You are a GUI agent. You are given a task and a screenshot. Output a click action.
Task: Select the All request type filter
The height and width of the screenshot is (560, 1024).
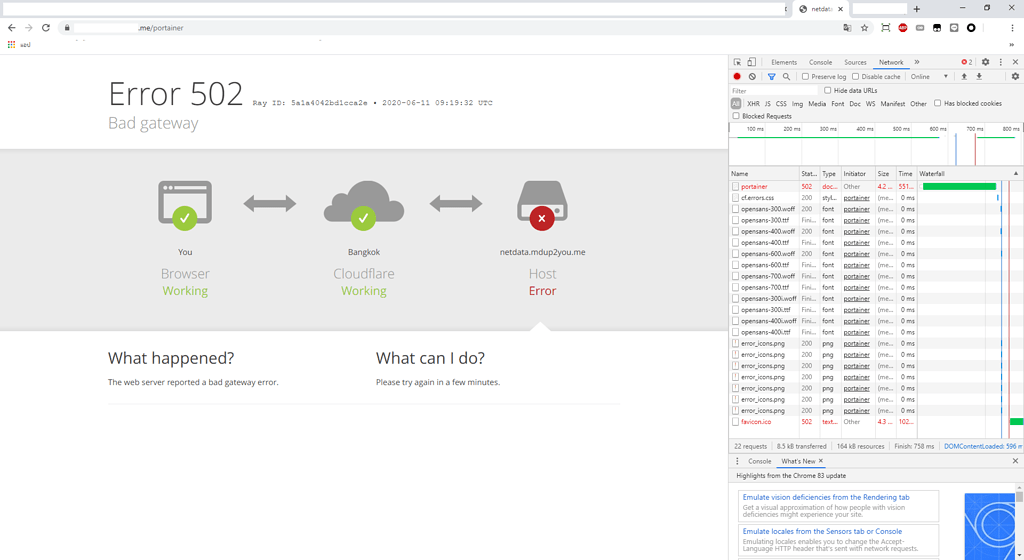pos(736,104)
